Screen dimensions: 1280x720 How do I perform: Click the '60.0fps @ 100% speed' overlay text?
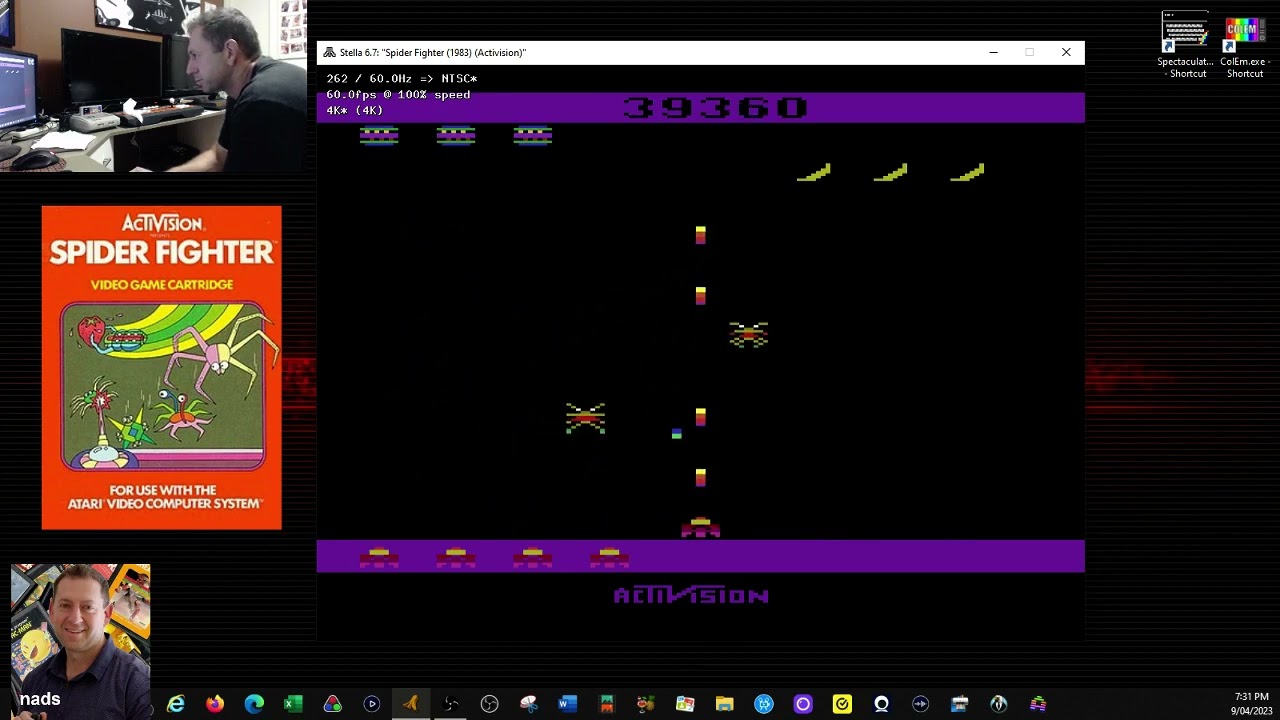click(x=398, y=94)
